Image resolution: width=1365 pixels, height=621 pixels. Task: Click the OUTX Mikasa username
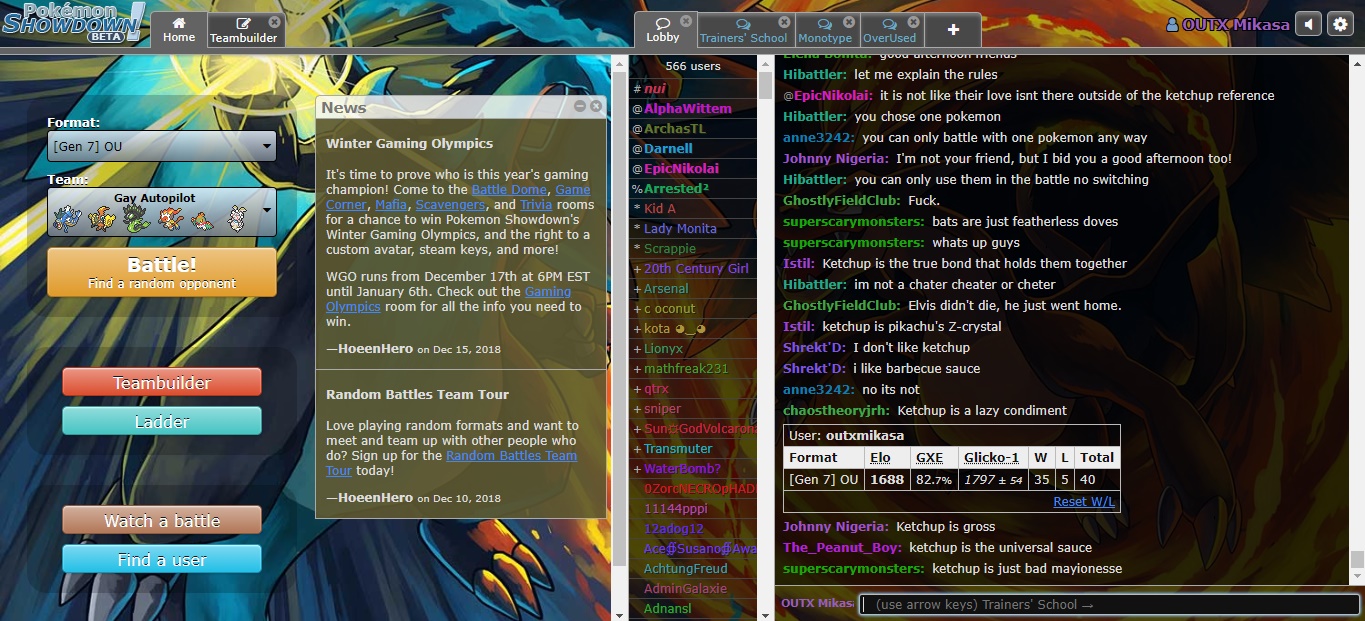pos(1228,25)
